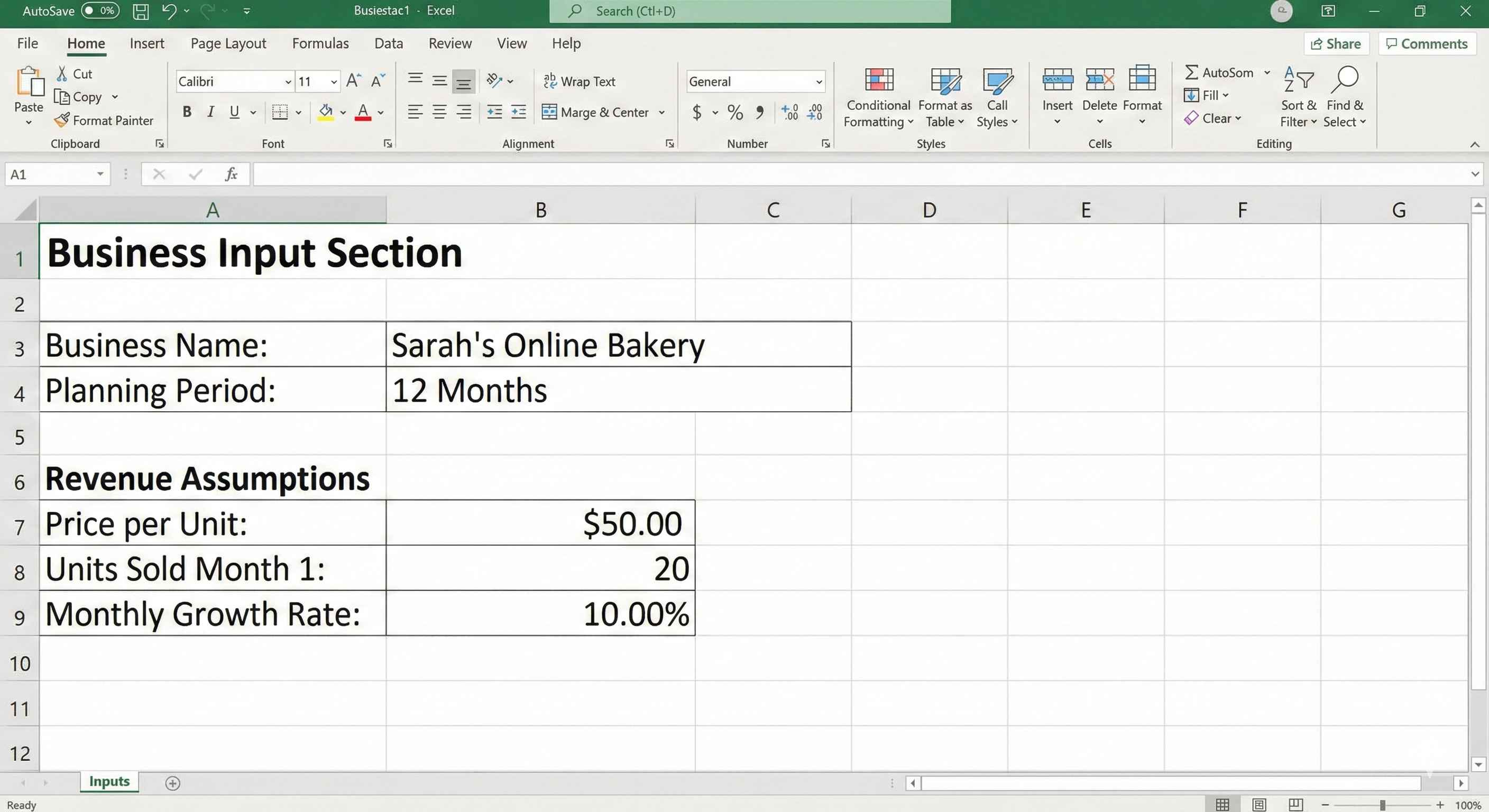Click the Share button

tap(1336, 44)
